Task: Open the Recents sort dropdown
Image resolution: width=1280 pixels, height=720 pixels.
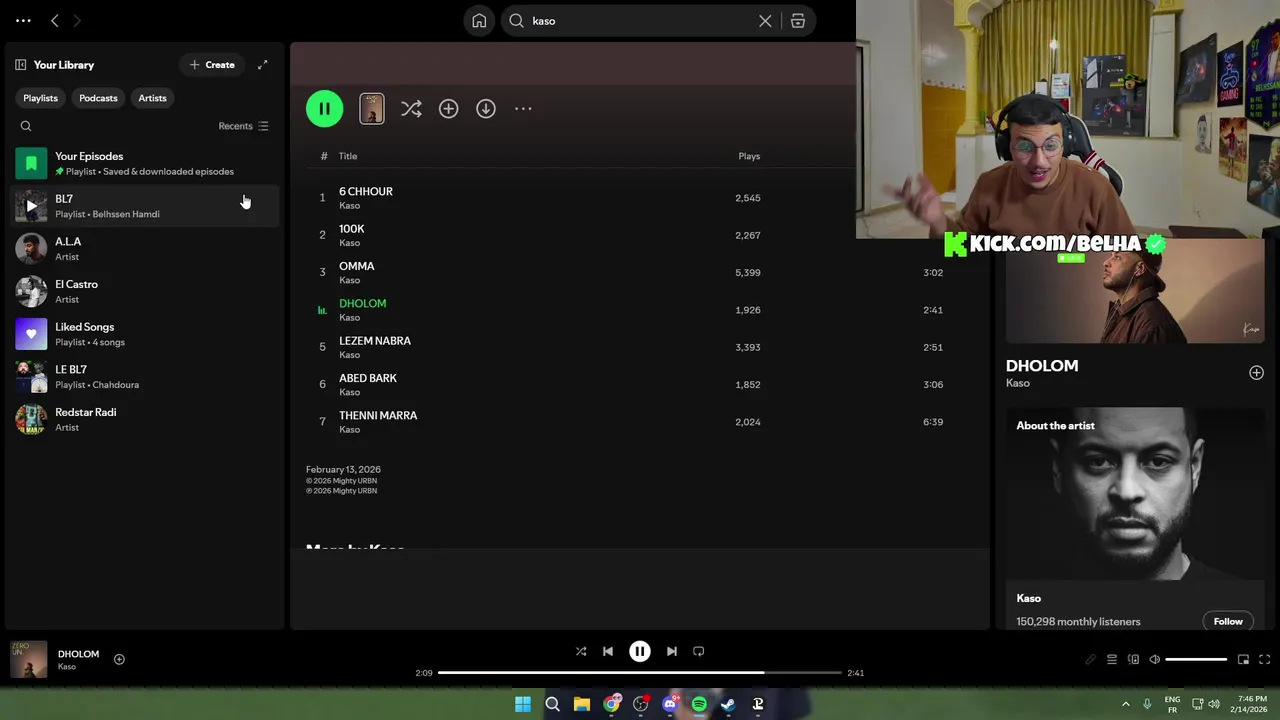Action: click(243, 126)
